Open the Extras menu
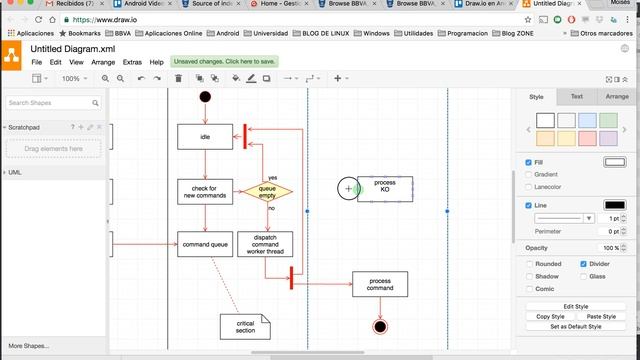640x360 pixels. click(x=132, y=62)
